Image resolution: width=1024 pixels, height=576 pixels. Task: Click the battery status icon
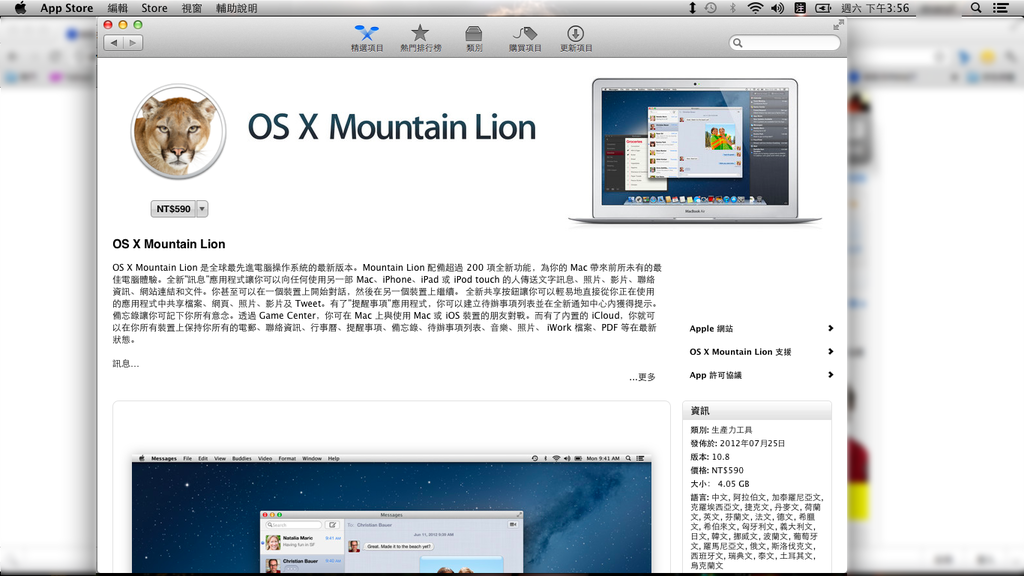pos(823,8)
